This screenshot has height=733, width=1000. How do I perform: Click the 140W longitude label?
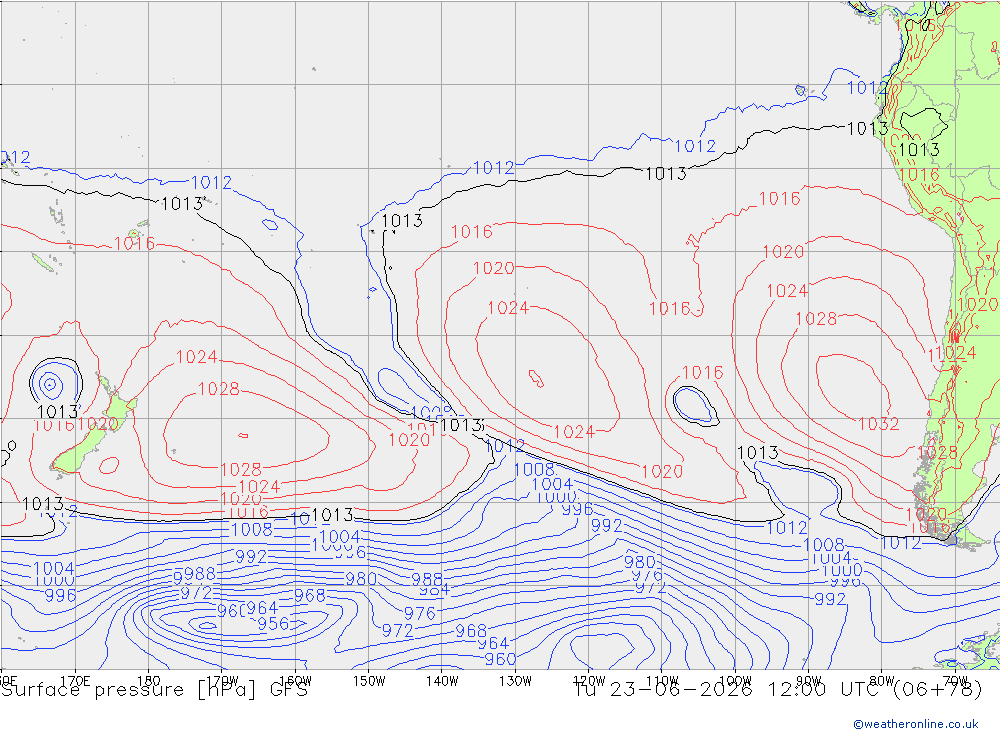(x=442, y=681)
